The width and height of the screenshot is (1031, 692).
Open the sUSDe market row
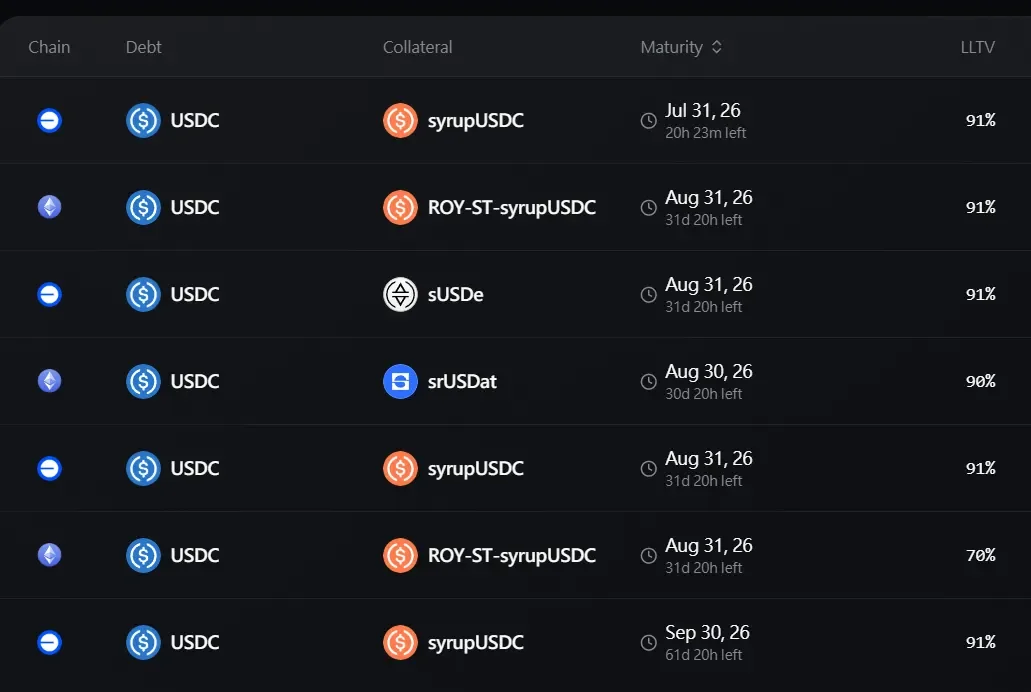(x=516, y=294)
